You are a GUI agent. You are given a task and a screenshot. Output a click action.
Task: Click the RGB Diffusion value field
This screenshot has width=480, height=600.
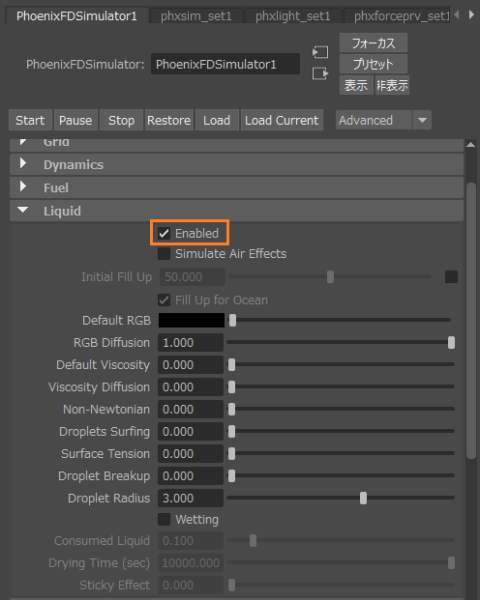pyautogui.click(x=191, y=342)
